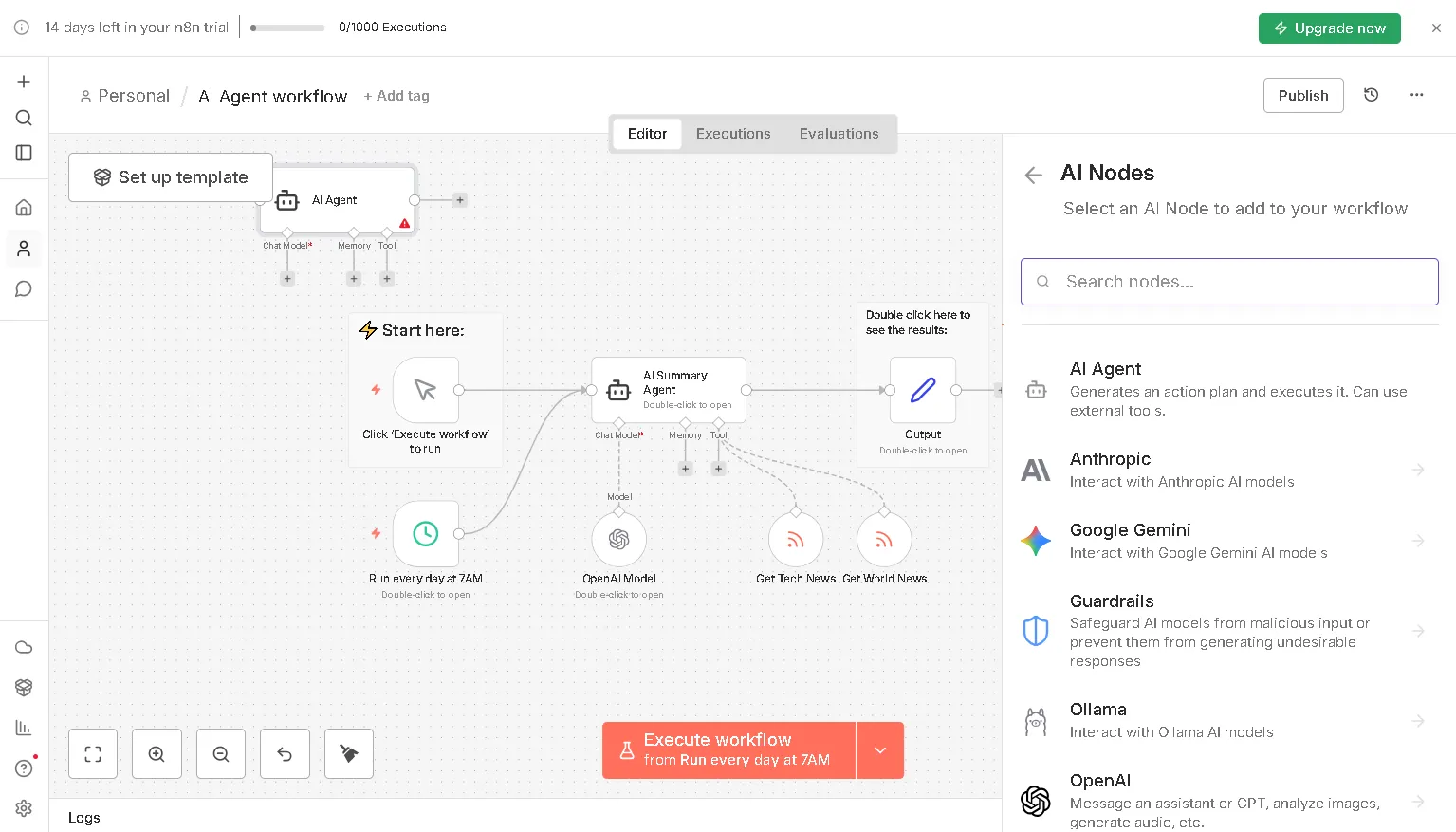Toggle the sidebar panel icon

pyautogui.click(x=24, y=153)
